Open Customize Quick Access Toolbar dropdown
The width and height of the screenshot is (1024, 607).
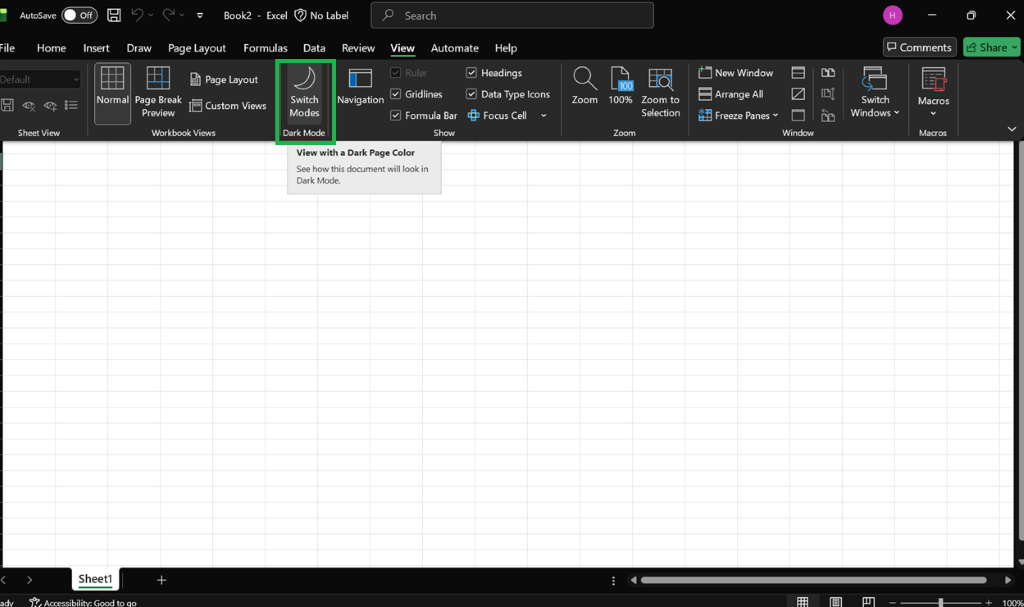pyautogui.click(x=200, y=15)
